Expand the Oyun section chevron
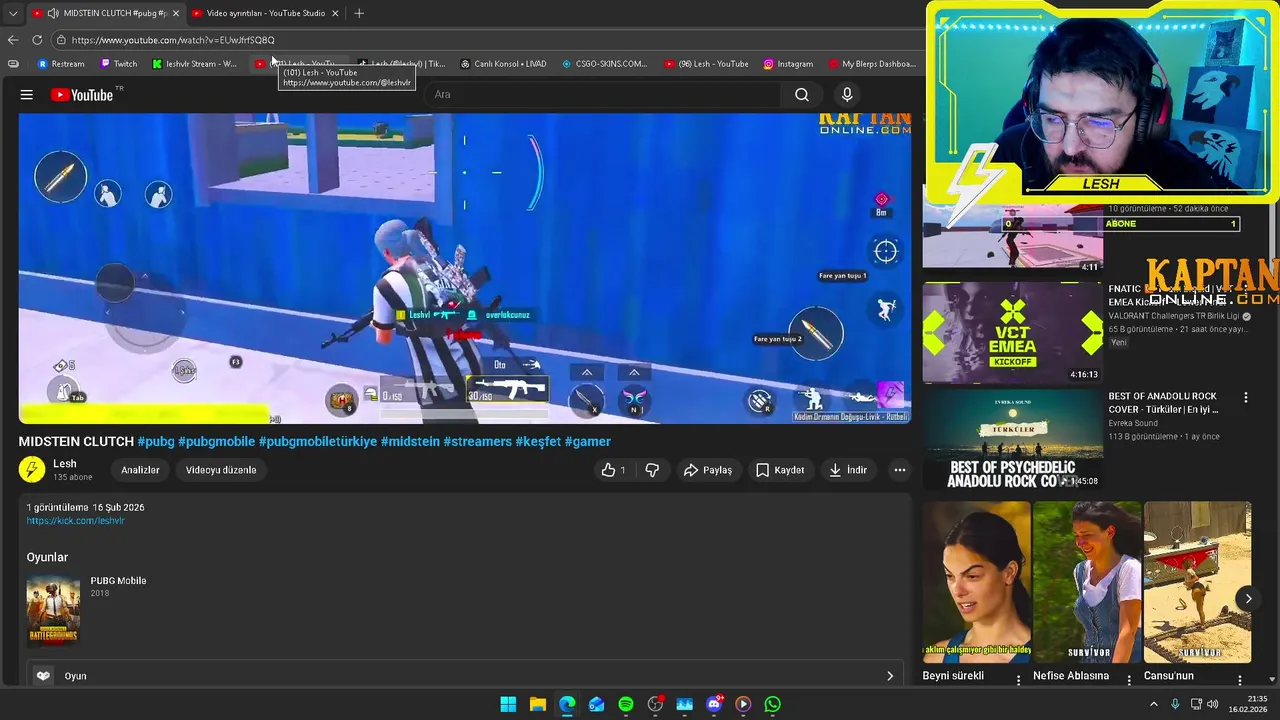The height and width of the screenshot is (720, 1280). tap(890, 676)
